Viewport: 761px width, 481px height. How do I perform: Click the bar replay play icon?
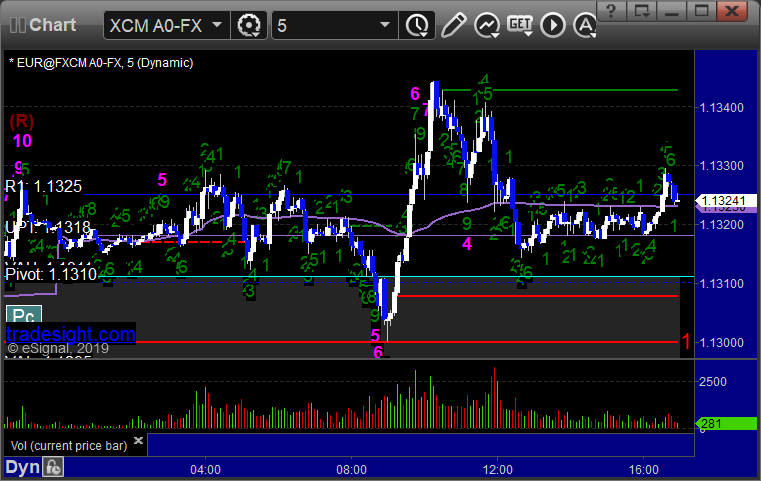553,25
